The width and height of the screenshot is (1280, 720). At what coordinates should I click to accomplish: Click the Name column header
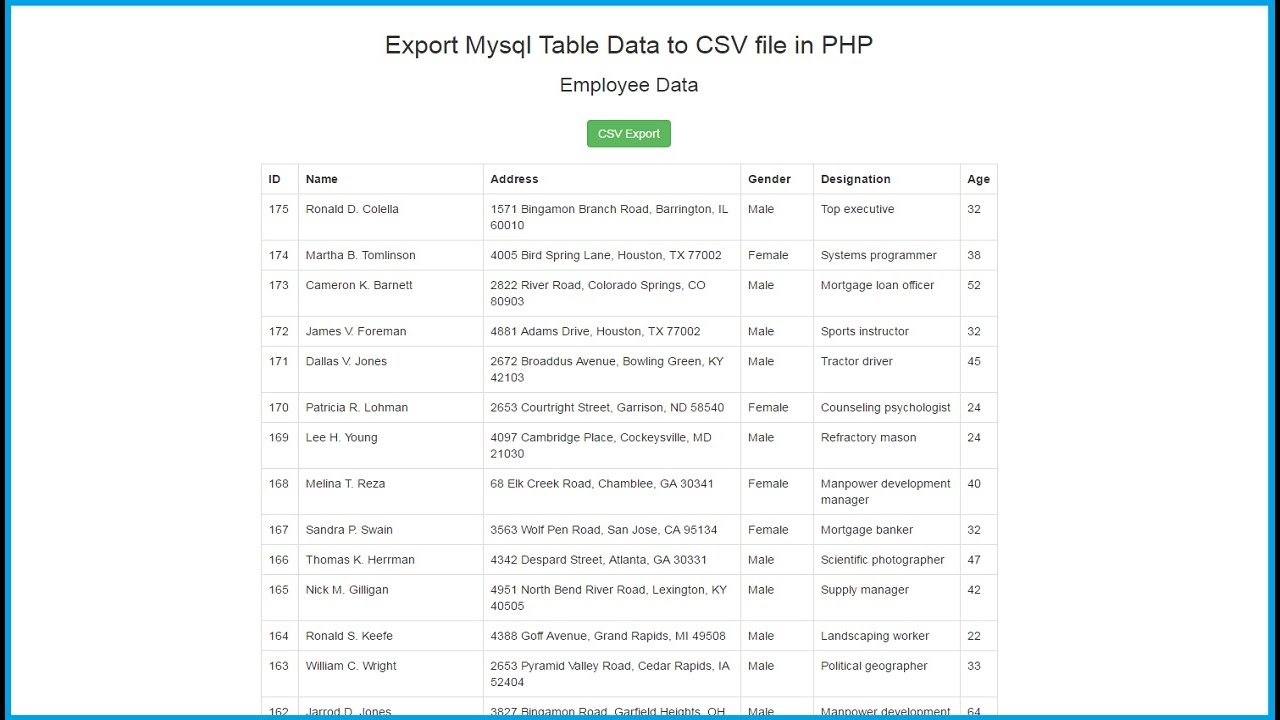coord(322,179)
